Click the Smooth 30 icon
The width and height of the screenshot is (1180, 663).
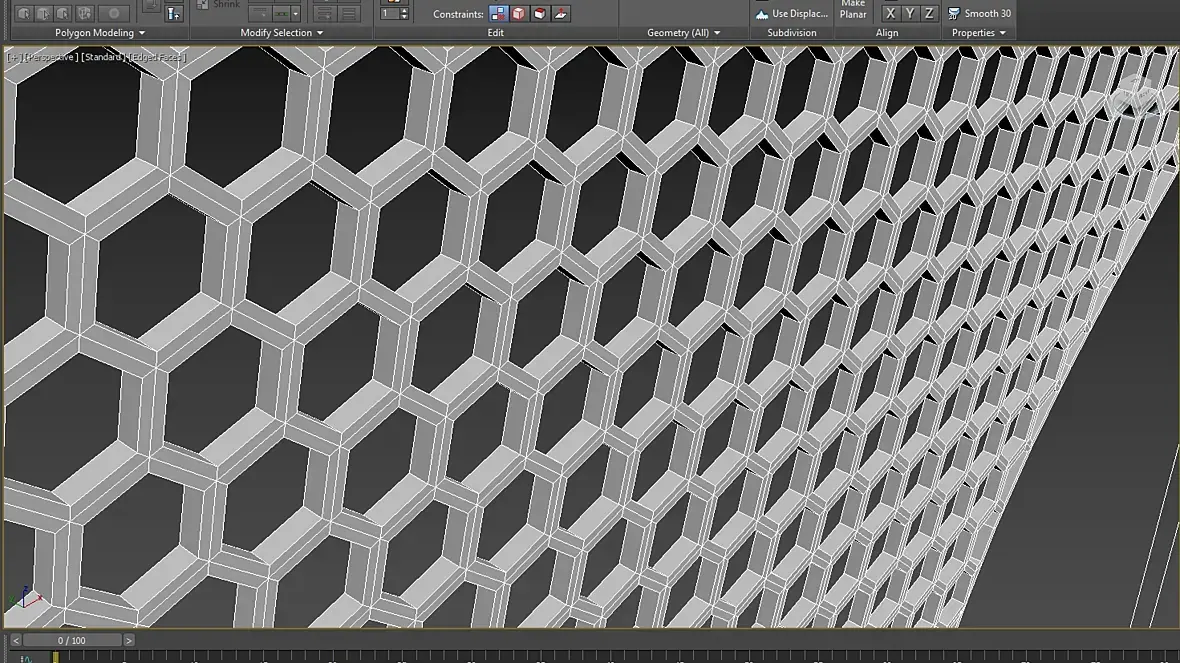(x=954, y=14)
